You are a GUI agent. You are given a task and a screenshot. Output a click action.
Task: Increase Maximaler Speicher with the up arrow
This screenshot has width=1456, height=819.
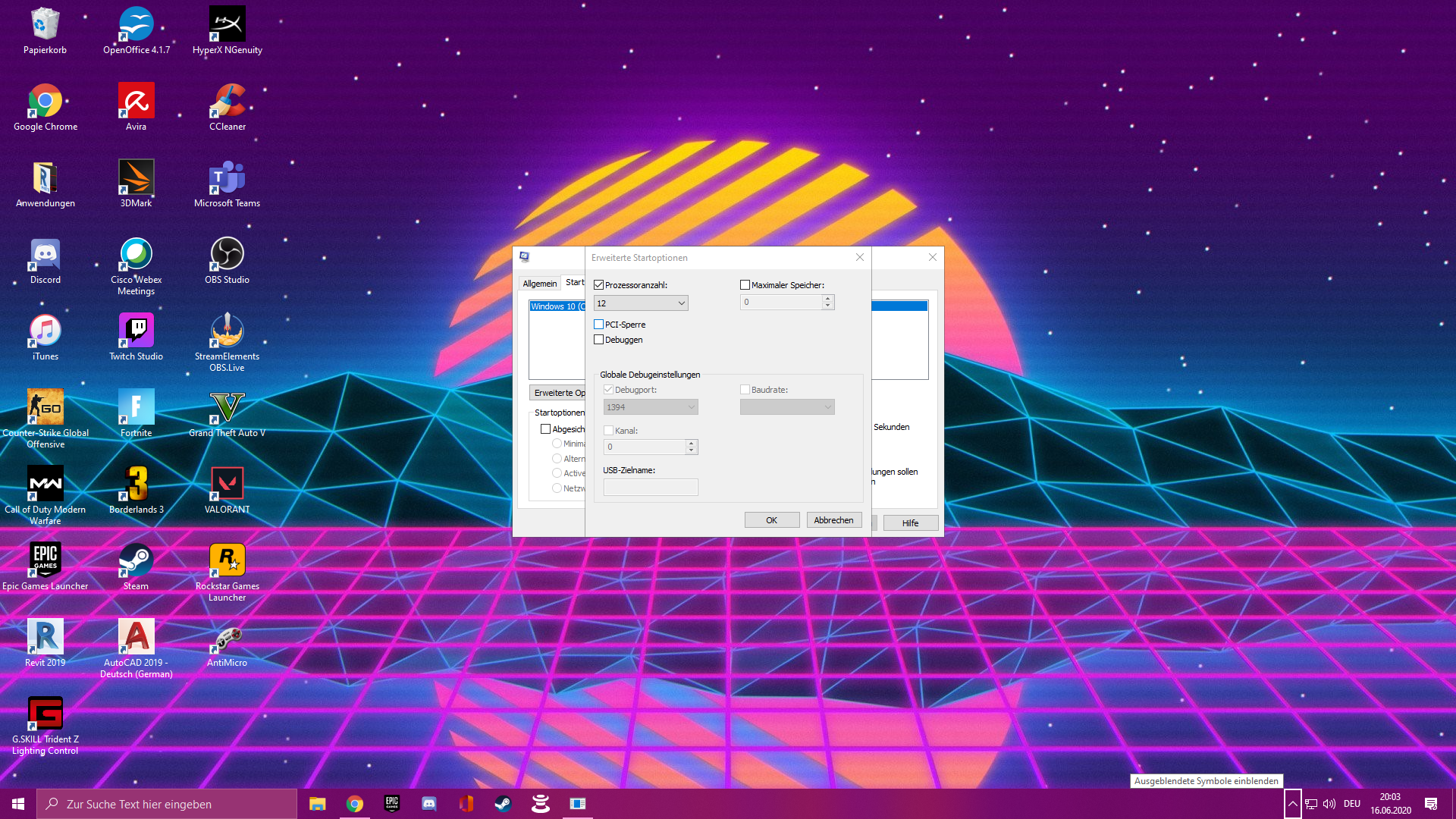point(828,299)
